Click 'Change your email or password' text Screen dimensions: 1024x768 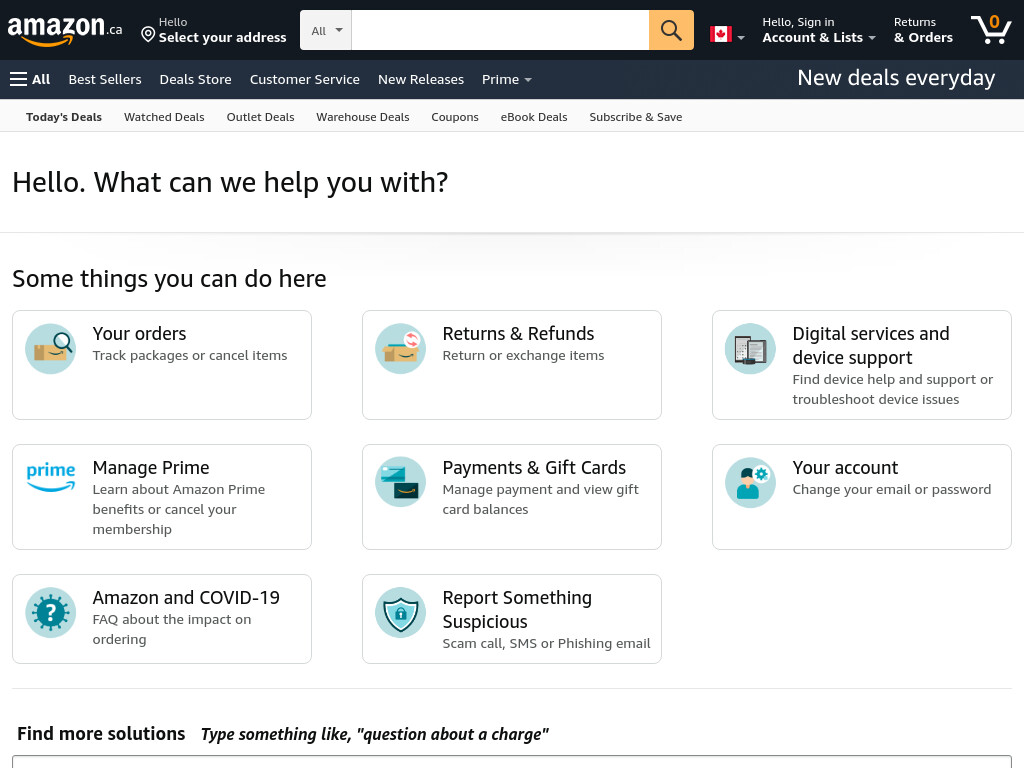point(891,489)
